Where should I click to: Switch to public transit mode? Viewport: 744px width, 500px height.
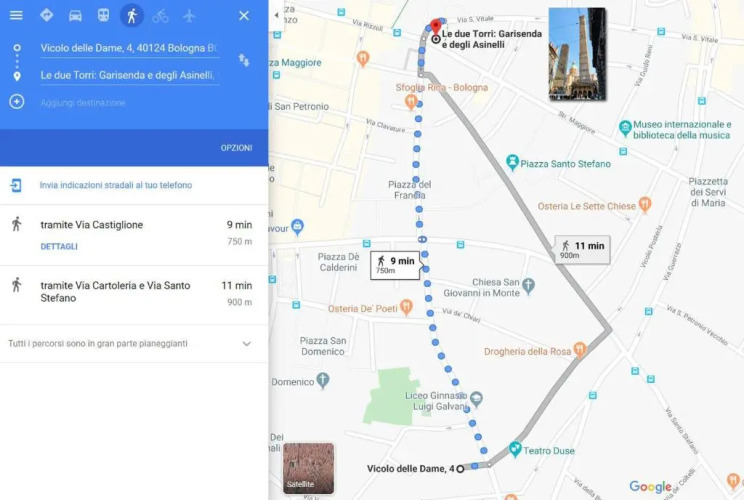103,16
